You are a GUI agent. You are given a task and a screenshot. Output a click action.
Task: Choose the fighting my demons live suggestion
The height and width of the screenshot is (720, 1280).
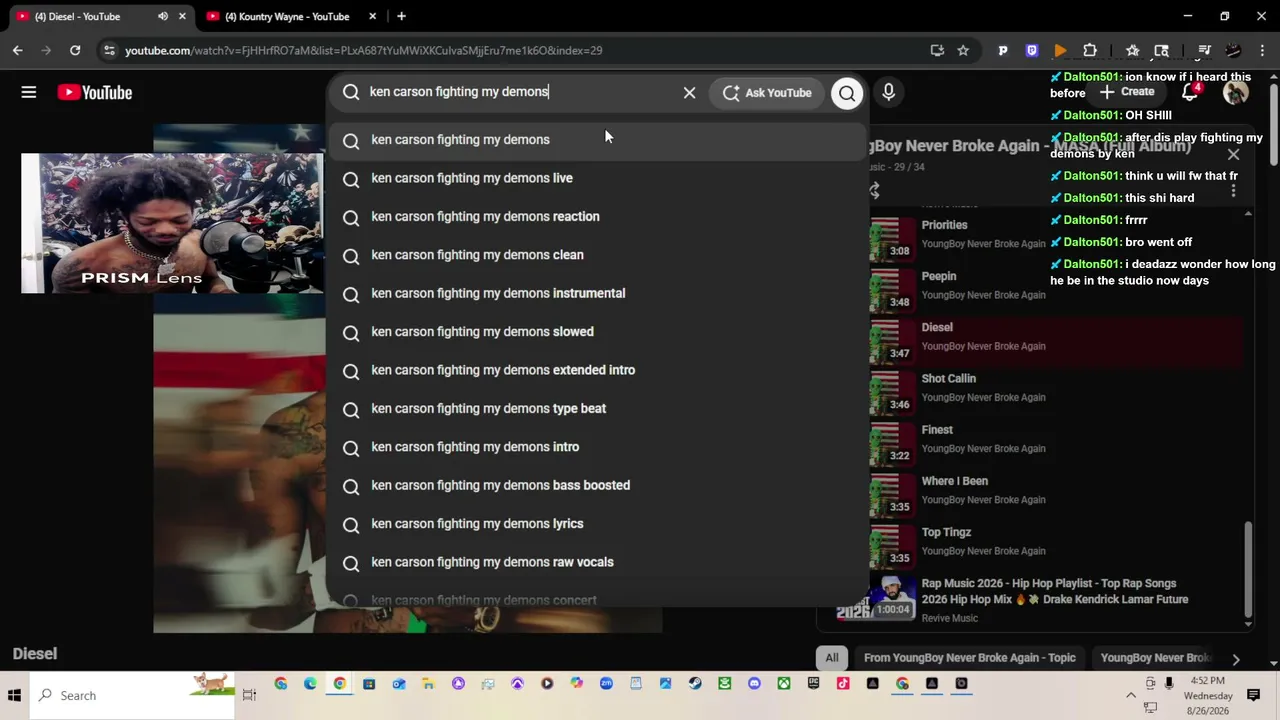pos(597,178)
